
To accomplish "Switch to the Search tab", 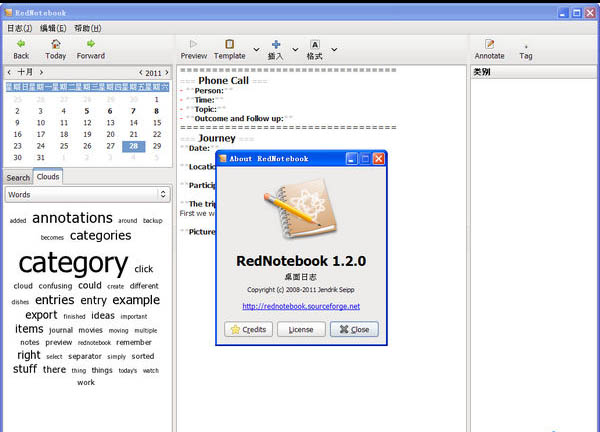I will pyautogui.click(x=18, y=178).
